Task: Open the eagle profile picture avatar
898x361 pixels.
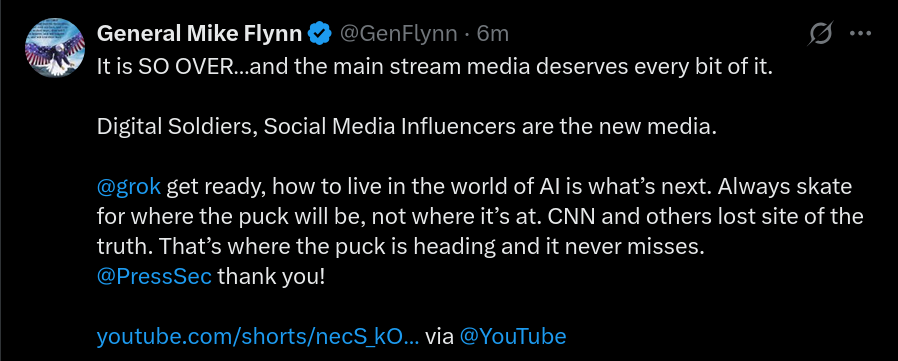Action: pyautogui.click(x=55, y=48)
